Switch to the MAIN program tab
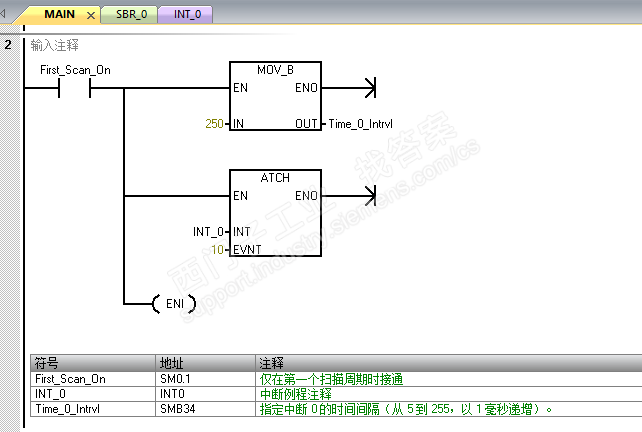The image size is (642, 432). tap(59, 14)
